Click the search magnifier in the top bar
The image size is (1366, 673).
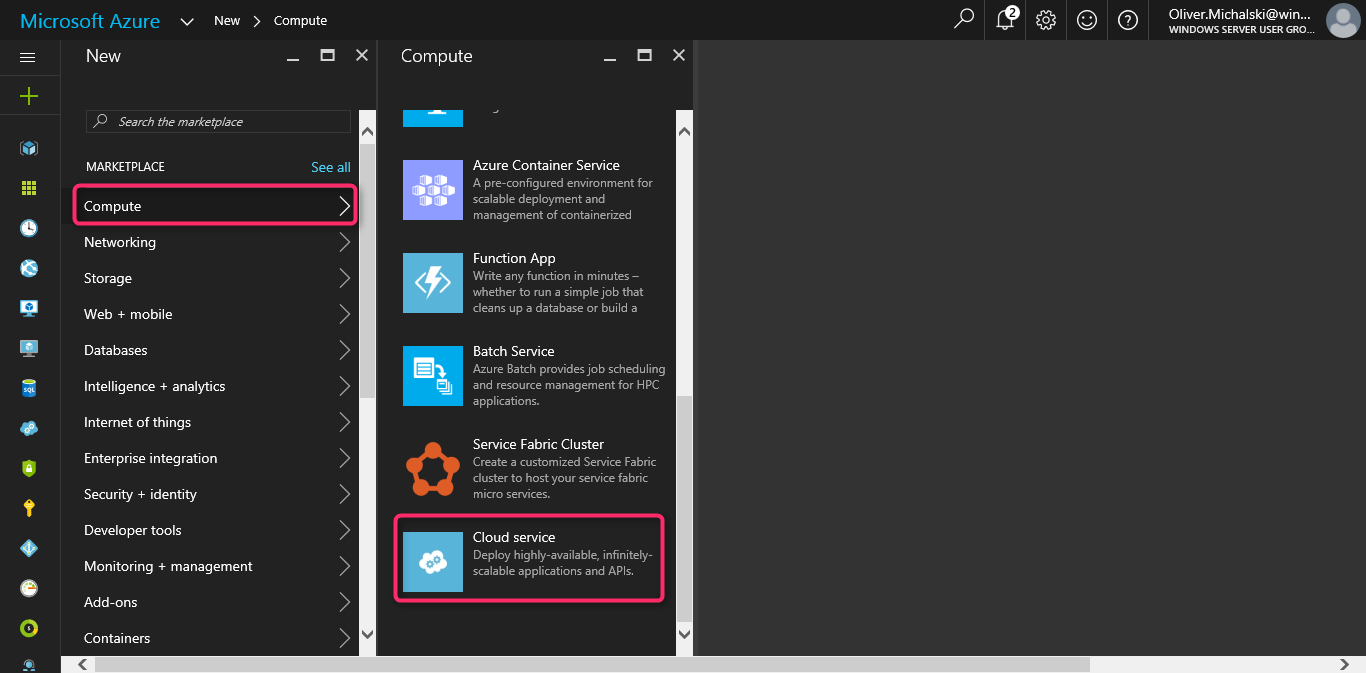(964, 19)
